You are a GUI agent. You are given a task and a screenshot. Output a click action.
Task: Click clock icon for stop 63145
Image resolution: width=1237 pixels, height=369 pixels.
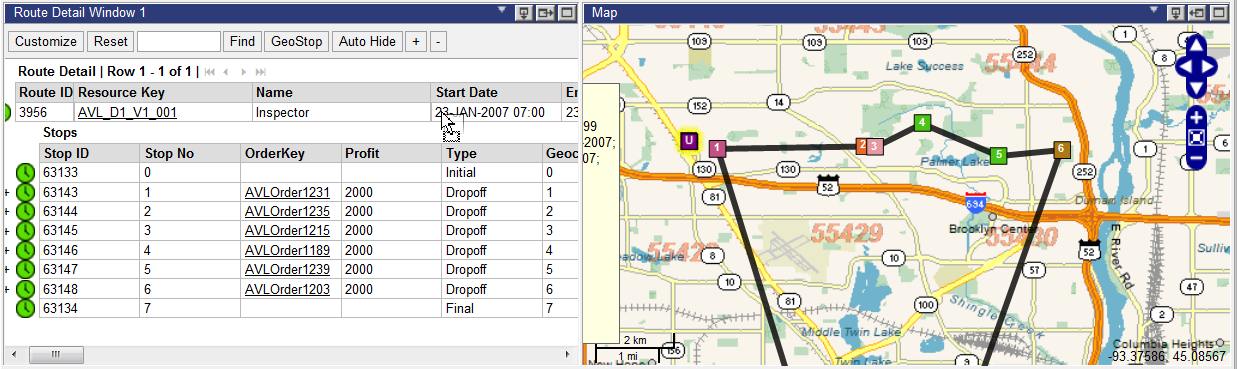tap(25, 231)
